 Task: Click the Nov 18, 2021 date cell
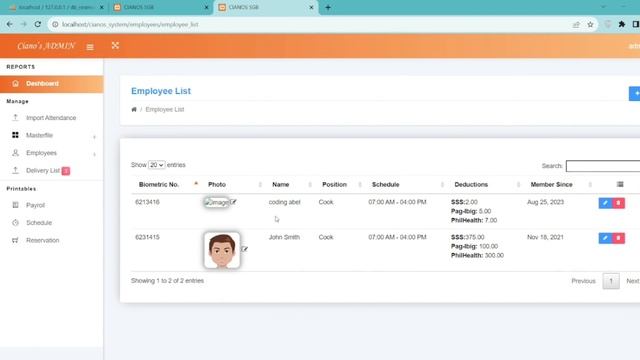pyautogui.click(x=545, y=237)
